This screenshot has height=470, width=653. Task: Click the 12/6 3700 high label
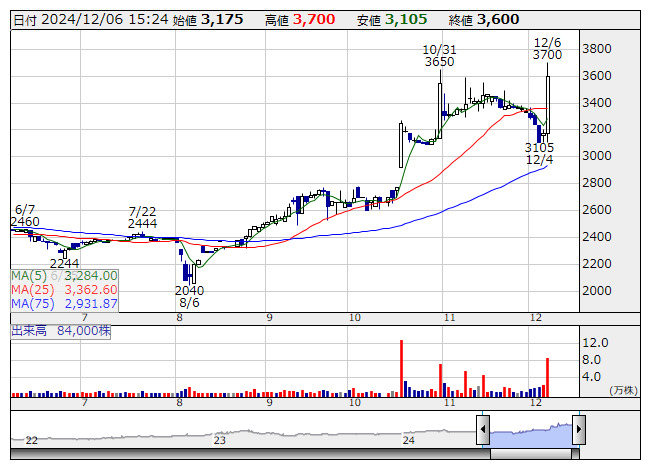pos(547,49)
